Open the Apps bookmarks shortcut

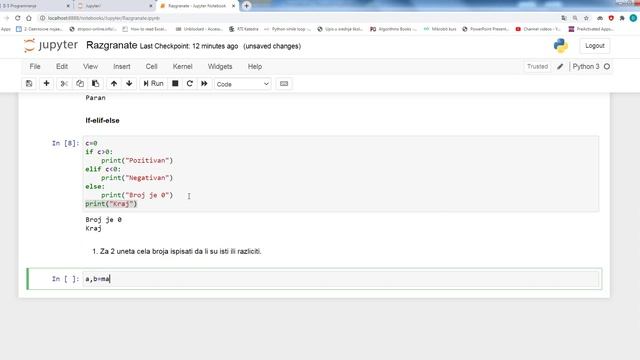[x=5, y=29]
